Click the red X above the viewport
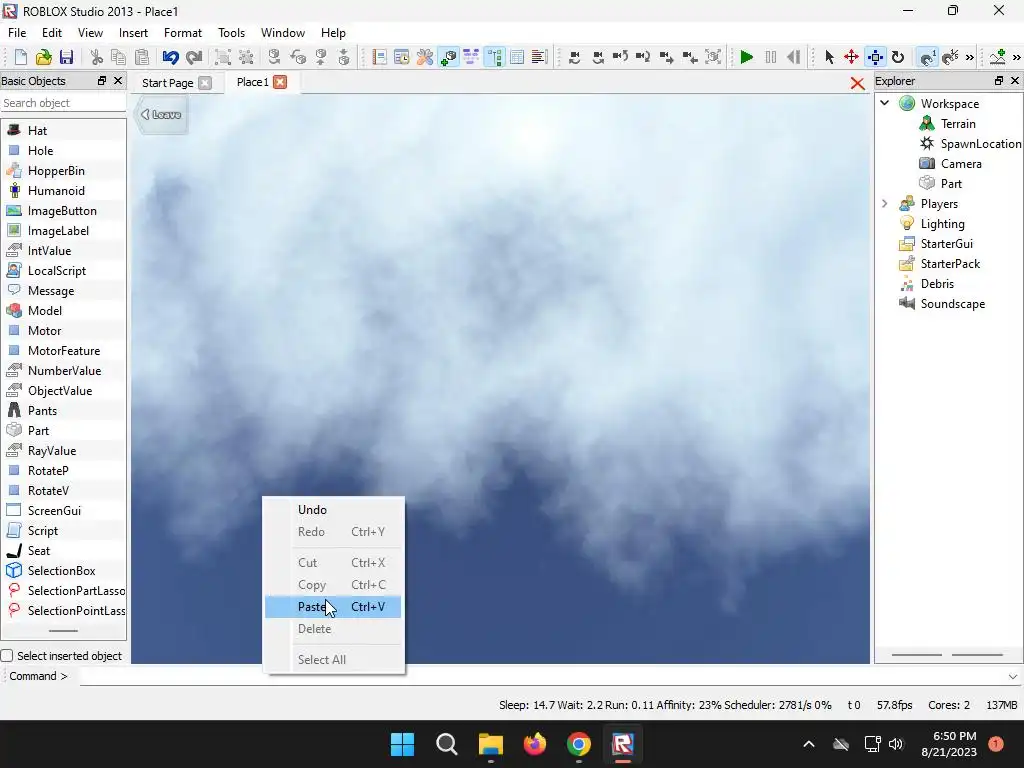This screenshot has width=1024, height=768. 857,83
